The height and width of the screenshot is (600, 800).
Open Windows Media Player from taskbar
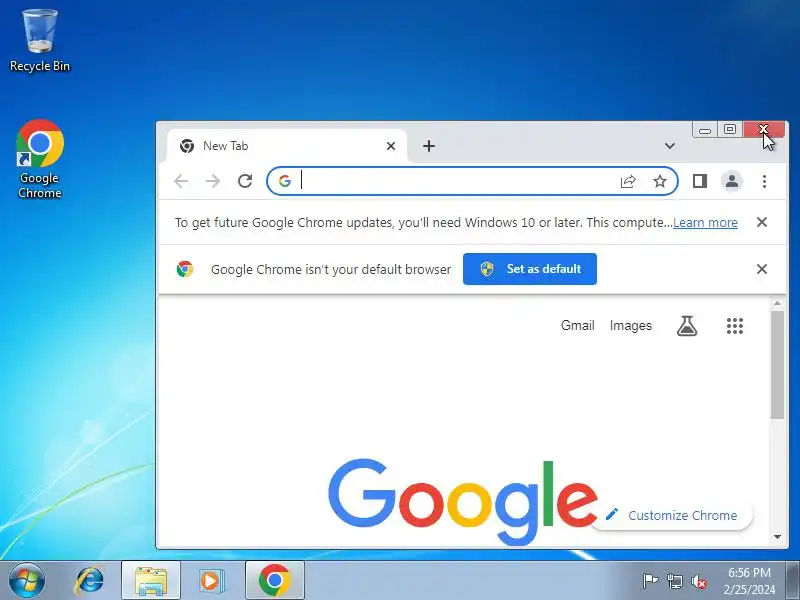tap(211, 581)
